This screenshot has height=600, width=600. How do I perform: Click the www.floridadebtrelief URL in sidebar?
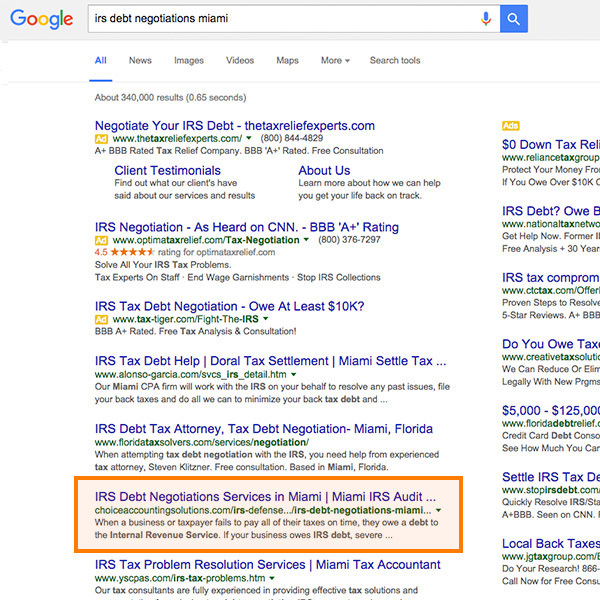pos(551,424)
